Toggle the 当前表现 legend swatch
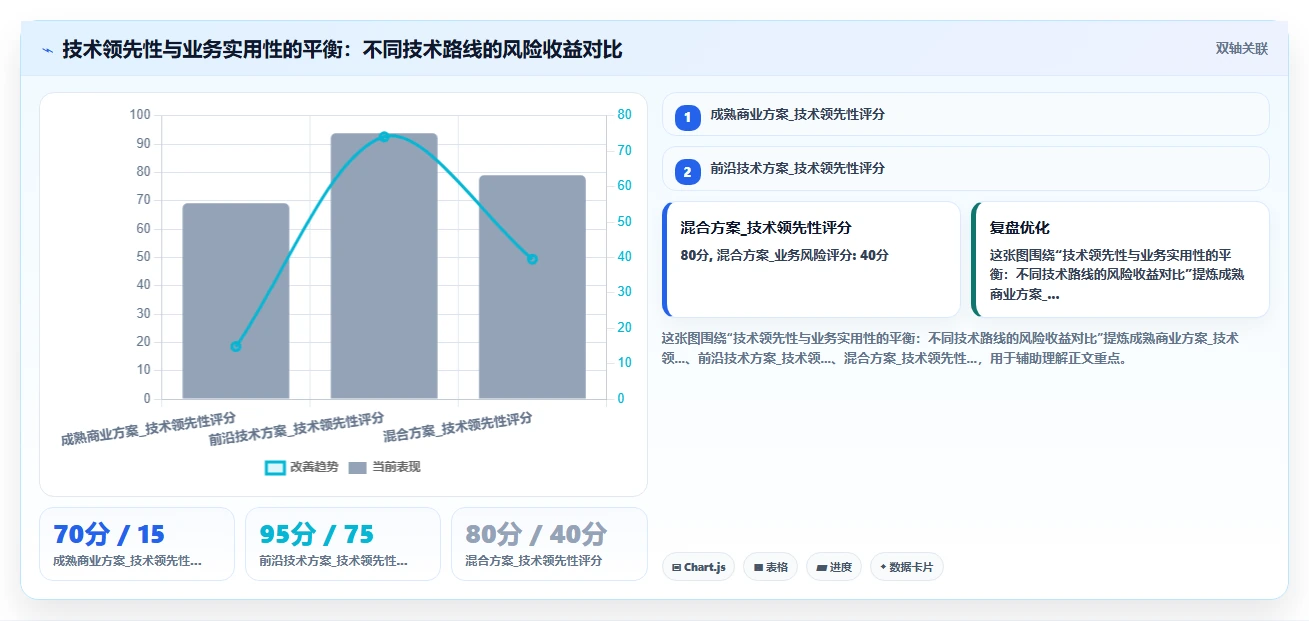The height and width of the screenshot is (621, 1309). coord(358,467)
